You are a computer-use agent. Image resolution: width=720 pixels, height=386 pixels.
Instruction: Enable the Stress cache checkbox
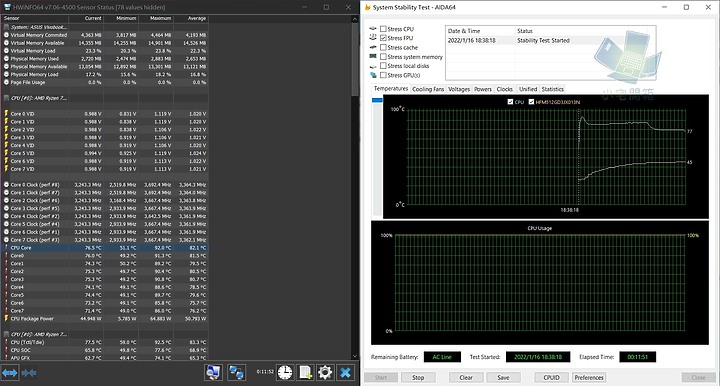click(383, 47)
